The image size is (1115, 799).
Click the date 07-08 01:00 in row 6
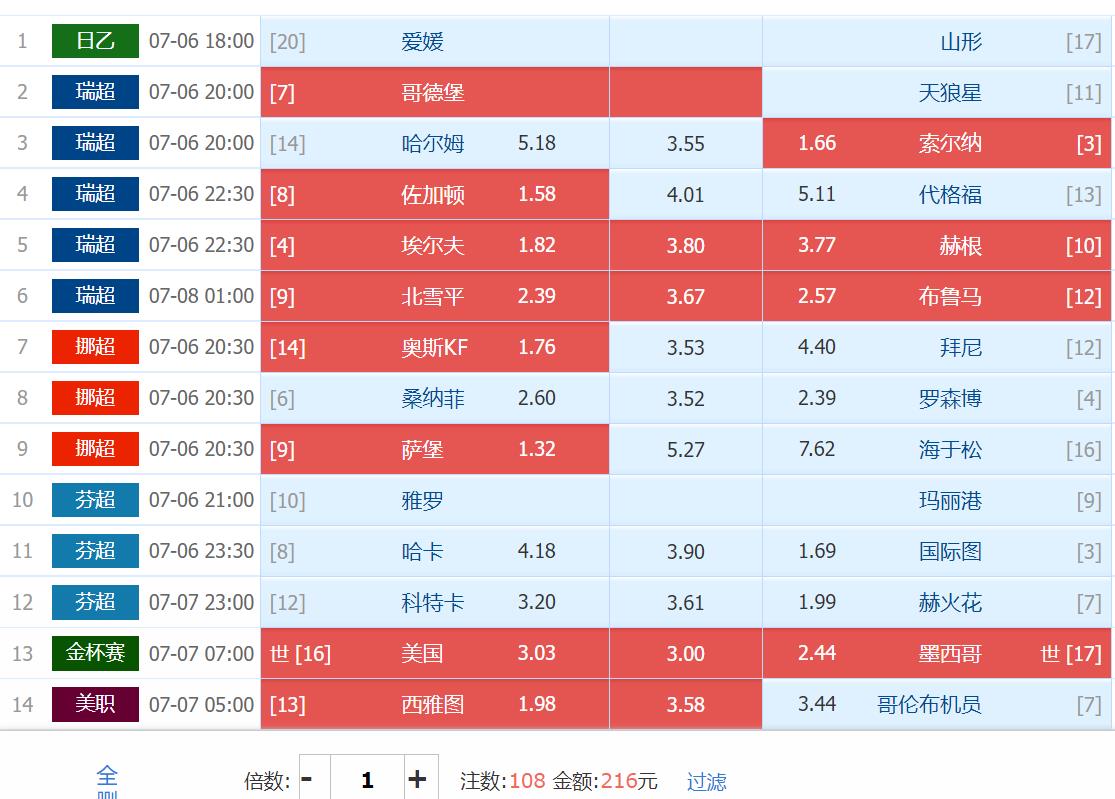pos(201,296)
